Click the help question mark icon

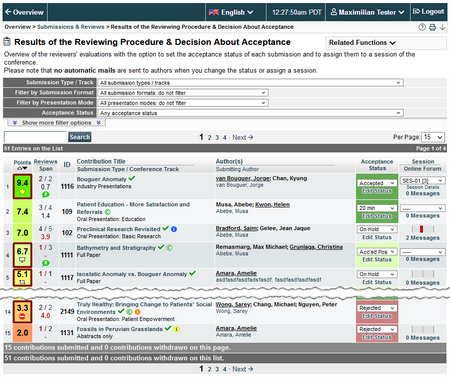point(422,27)
